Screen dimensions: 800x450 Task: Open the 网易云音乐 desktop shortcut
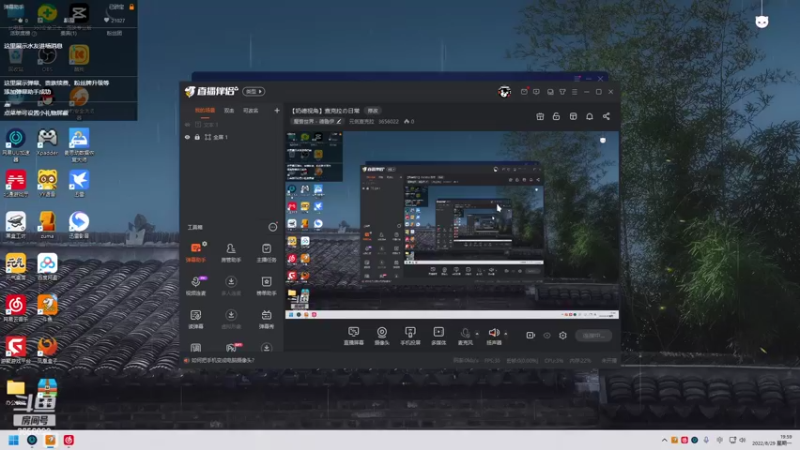point(15,308)
